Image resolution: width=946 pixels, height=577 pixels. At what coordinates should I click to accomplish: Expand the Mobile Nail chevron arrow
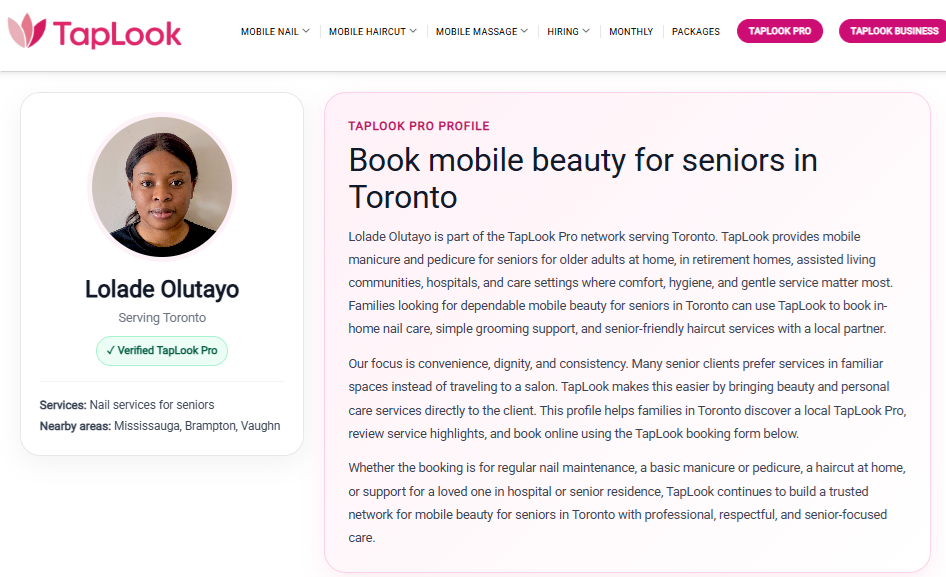[306, 31]
